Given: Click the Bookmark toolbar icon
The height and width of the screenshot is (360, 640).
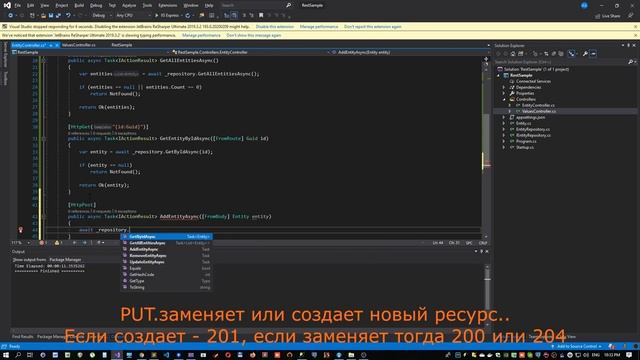Looking at the screenshot, I should (x=261, y=16).
